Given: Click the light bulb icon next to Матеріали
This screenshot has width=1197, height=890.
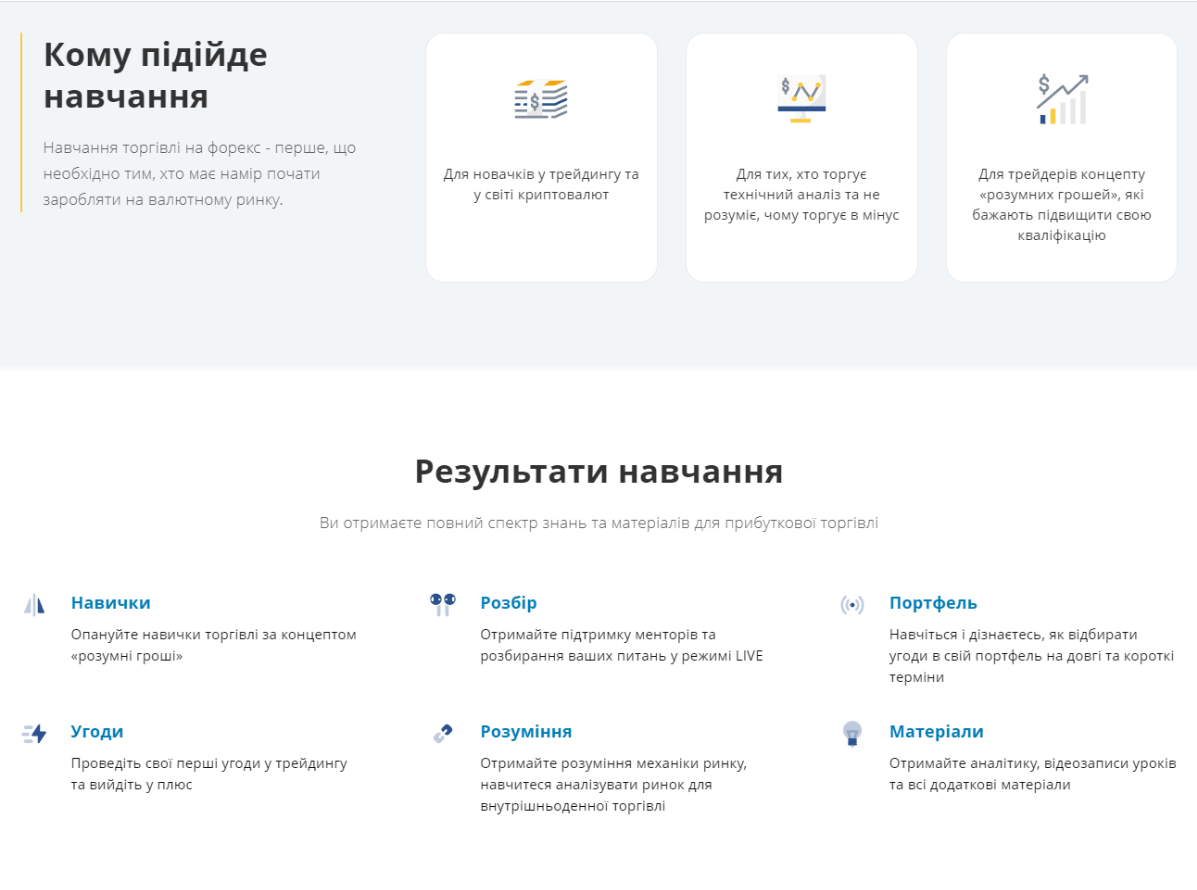Looking at the screenshot, I should (852, 734).
